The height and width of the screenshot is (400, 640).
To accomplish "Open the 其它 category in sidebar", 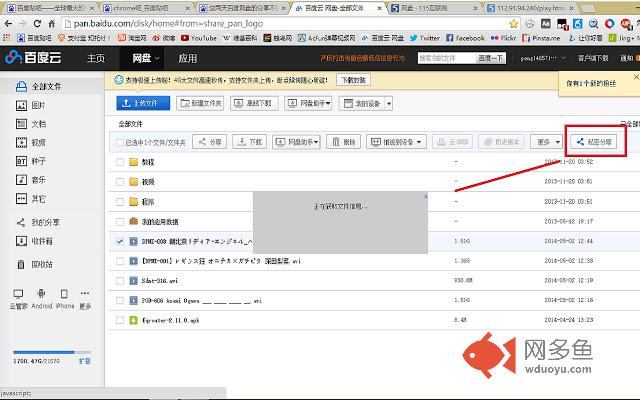I will (31, 199).
